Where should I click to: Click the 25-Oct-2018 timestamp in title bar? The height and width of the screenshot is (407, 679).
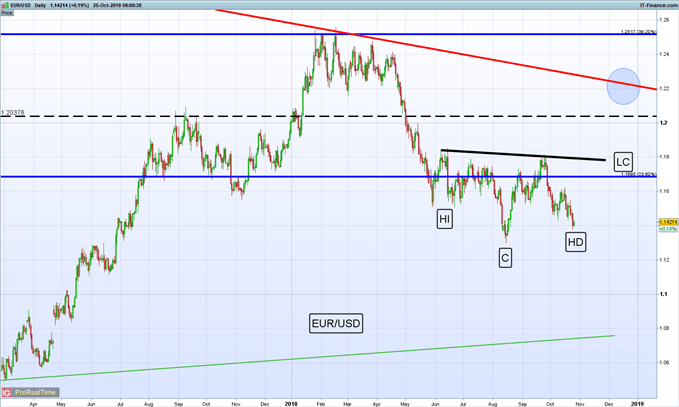click(x=117, y=5)
